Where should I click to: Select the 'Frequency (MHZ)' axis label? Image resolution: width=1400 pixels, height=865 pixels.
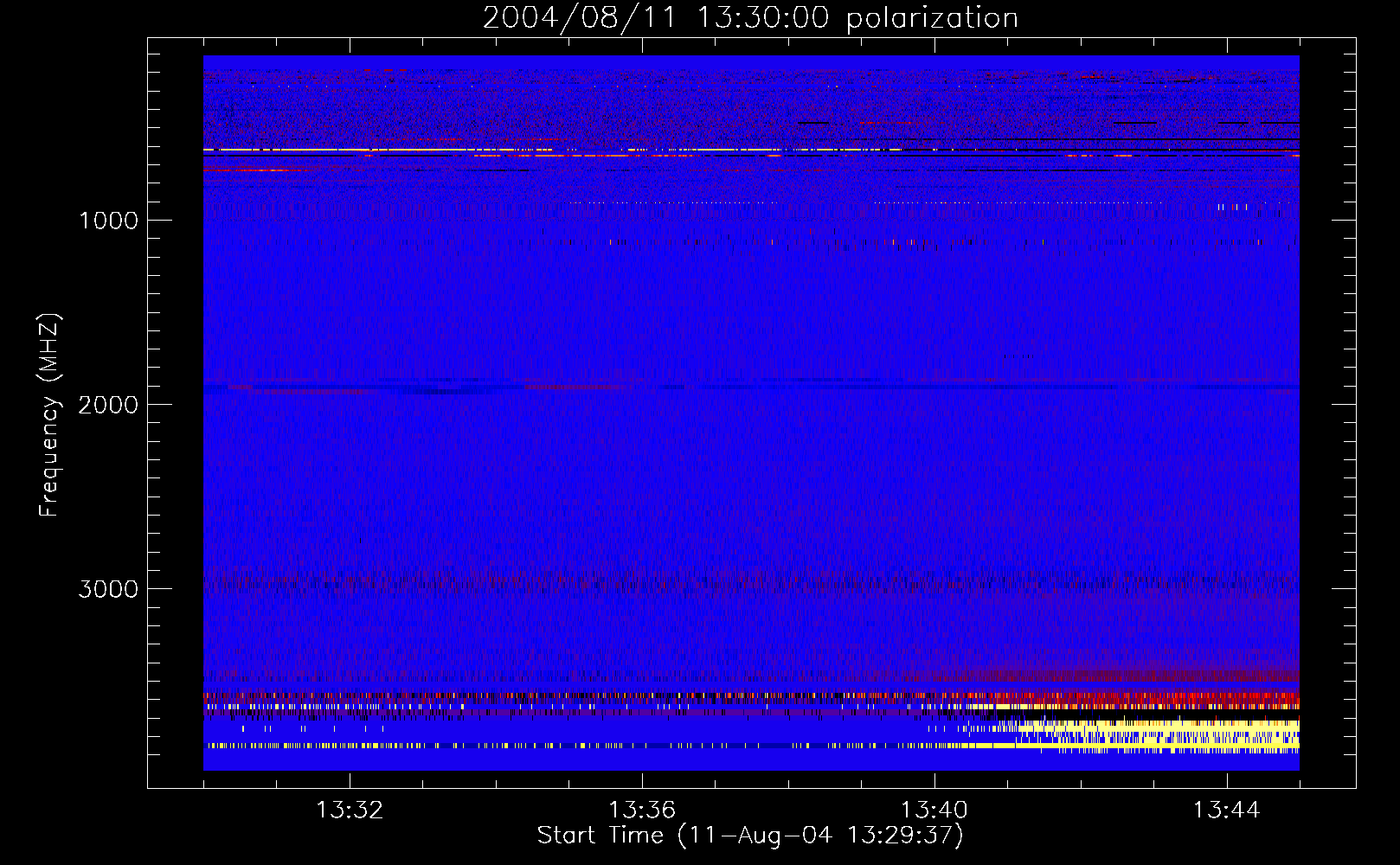tap(49, 415)
